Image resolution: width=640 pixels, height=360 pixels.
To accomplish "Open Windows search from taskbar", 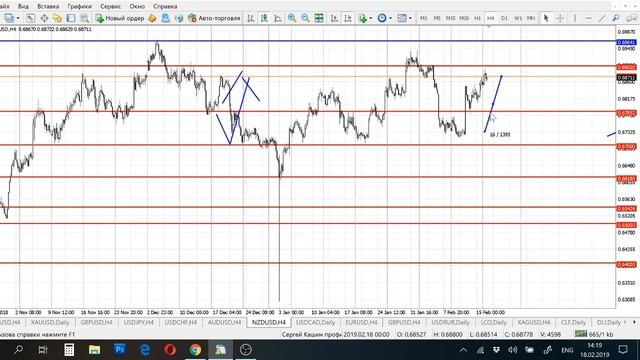I will coord(19,350).
